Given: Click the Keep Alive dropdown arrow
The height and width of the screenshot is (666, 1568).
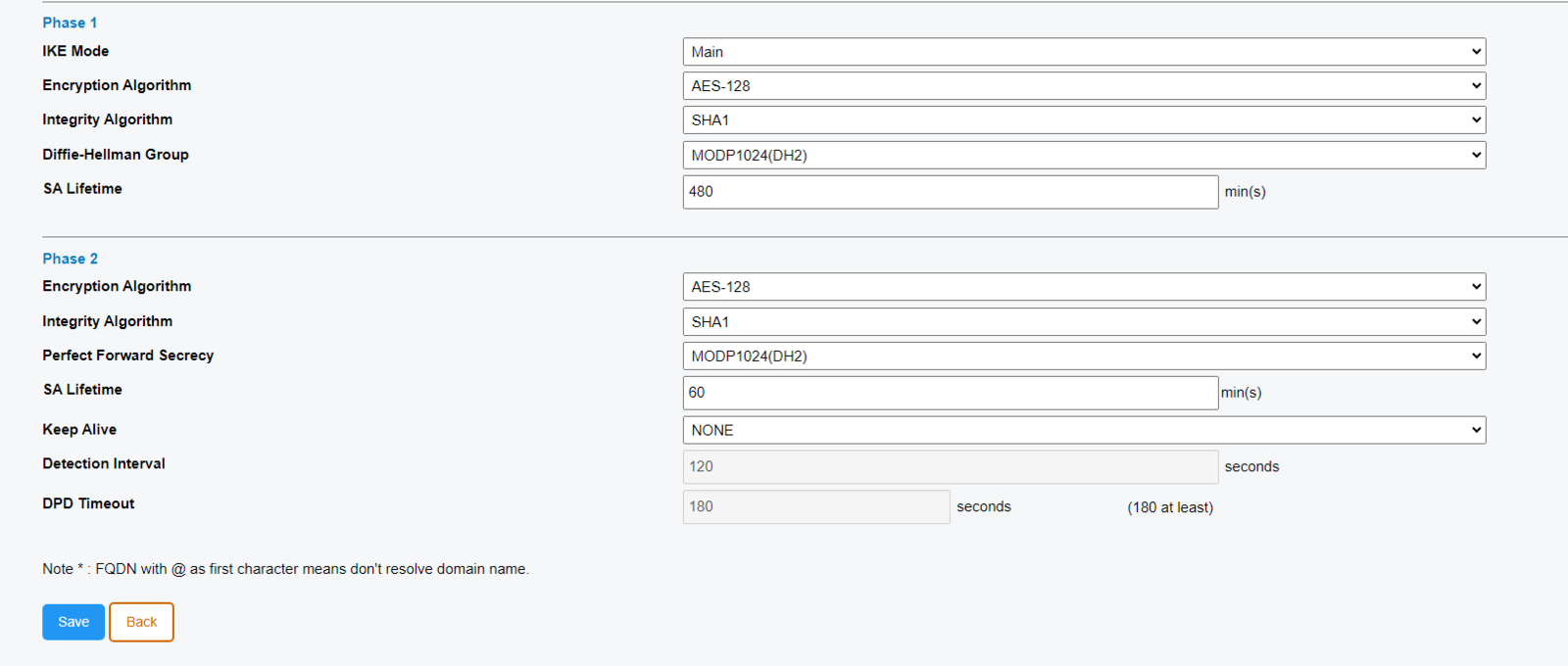Looking at the screenshot, I should click(x=1476, y=430).
